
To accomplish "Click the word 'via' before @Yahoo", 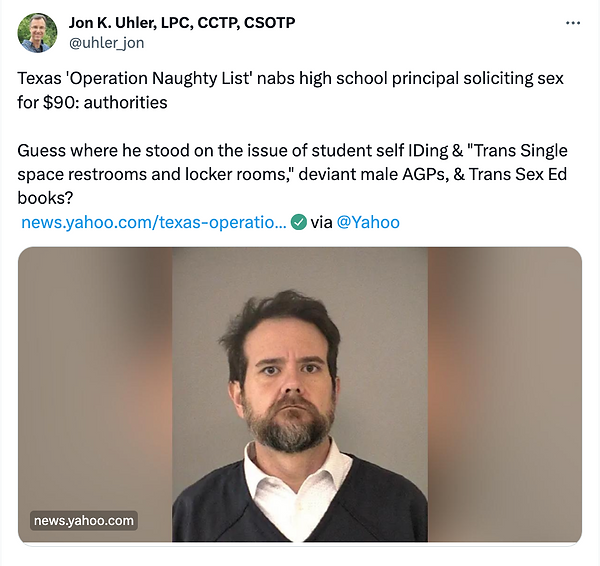I will click(x=321, y=222).
